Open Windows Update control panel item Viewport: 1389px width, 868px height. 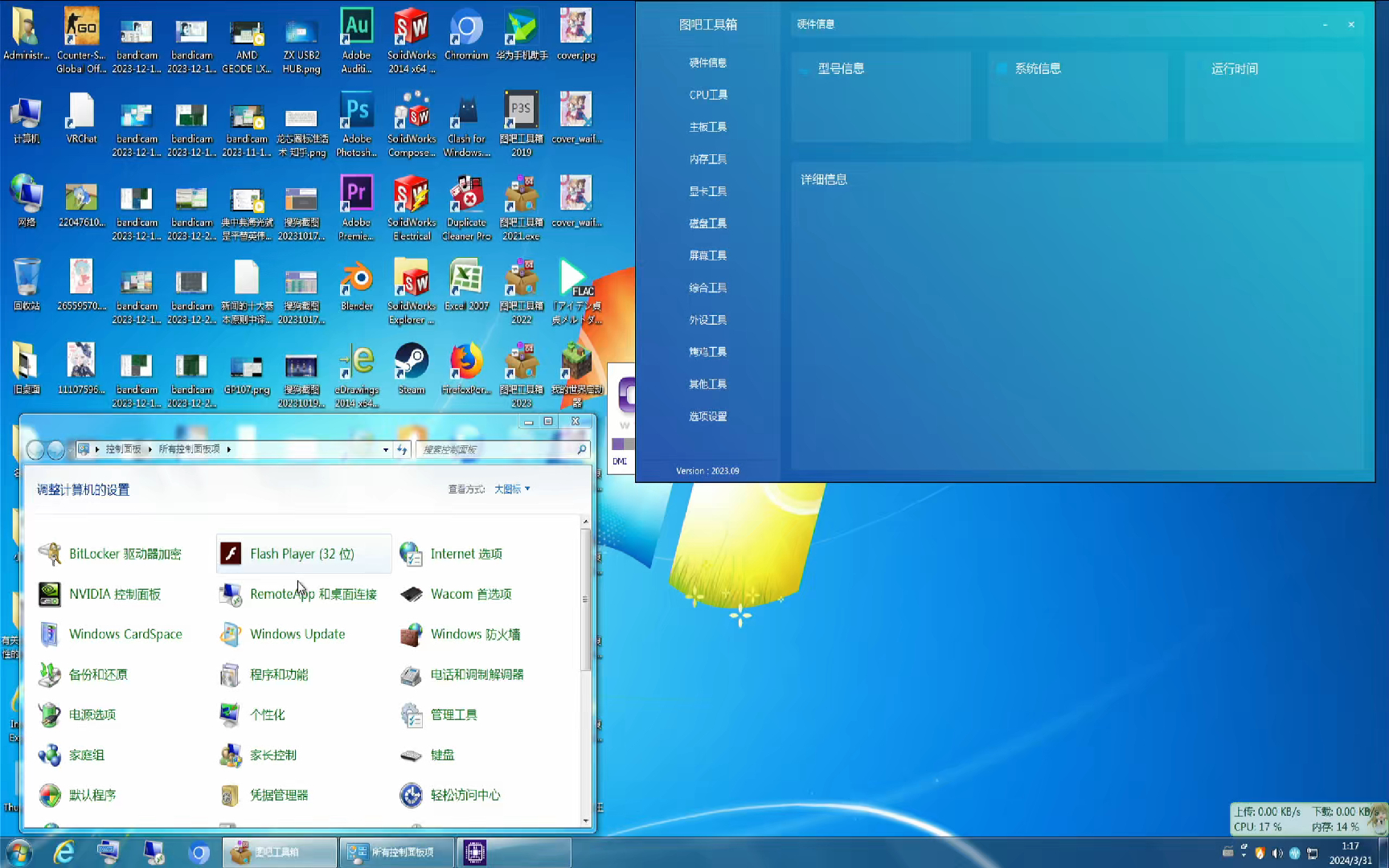coord(282,634)
